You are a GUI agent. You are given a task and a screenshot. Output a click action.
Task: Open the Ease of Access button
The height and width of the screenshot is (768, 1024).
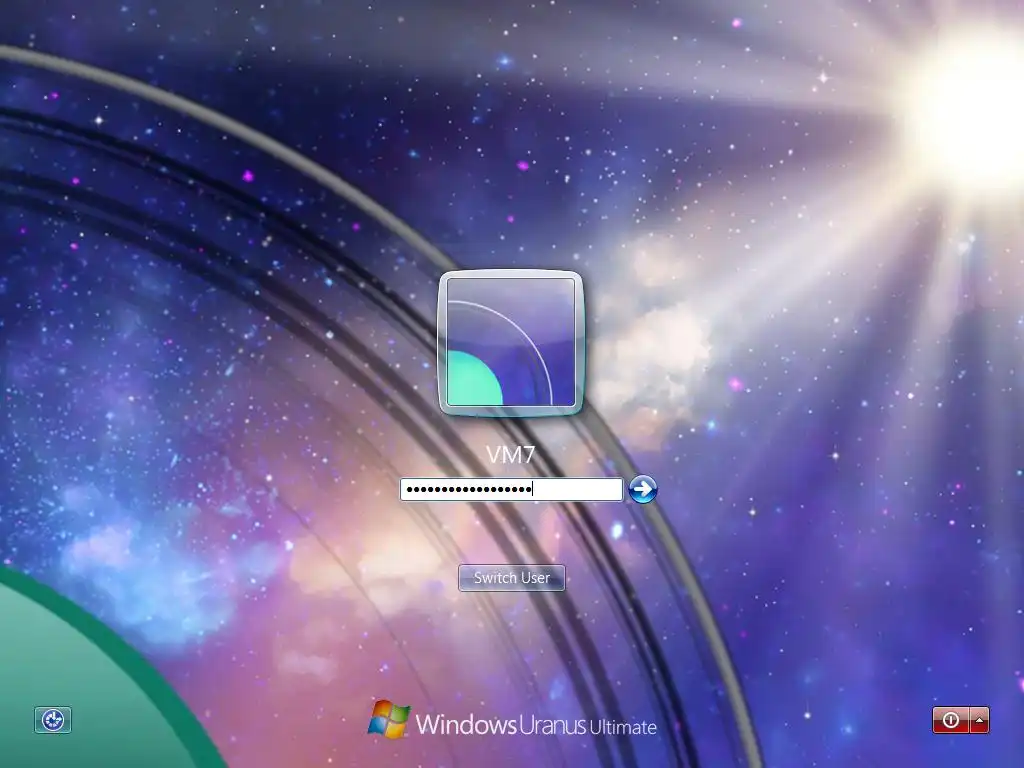pyautogui.click(x=53, y=720)
